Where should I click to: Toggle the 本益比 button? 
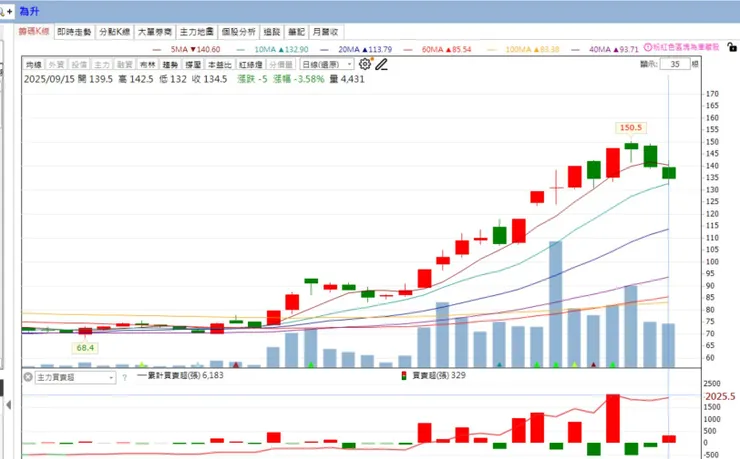[219, 65]
